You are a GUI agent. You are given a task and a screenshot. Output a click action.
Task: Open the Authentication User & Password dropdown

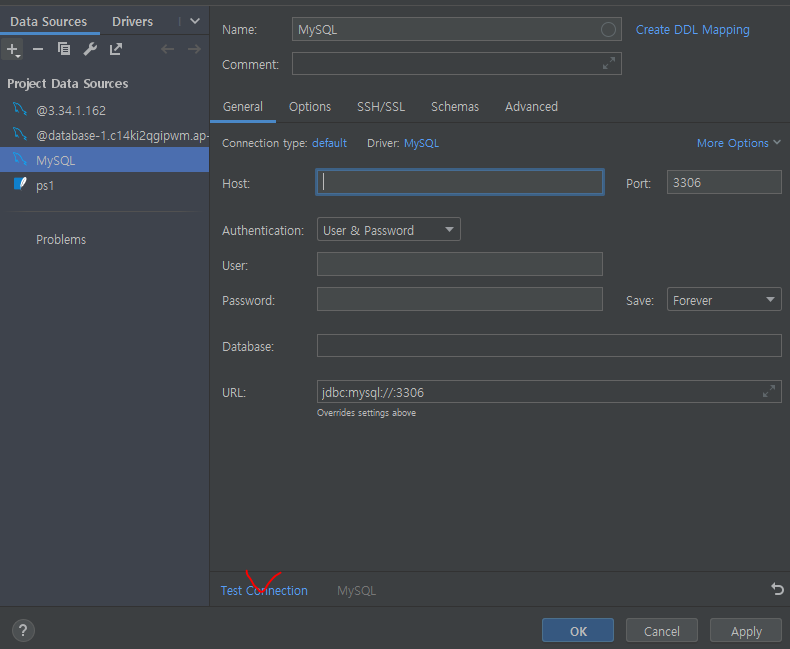point(388,230)
